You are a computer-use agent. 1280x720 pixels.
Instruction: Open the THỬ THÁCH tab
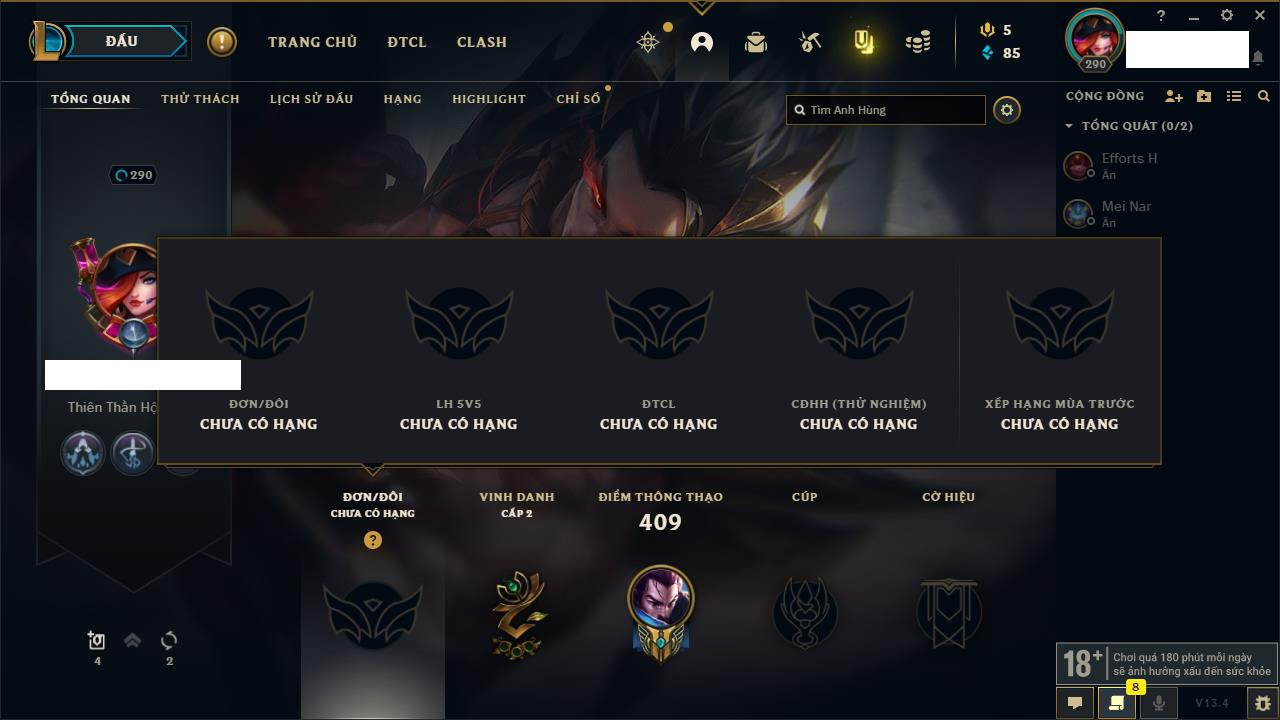[x=200, y=99]
